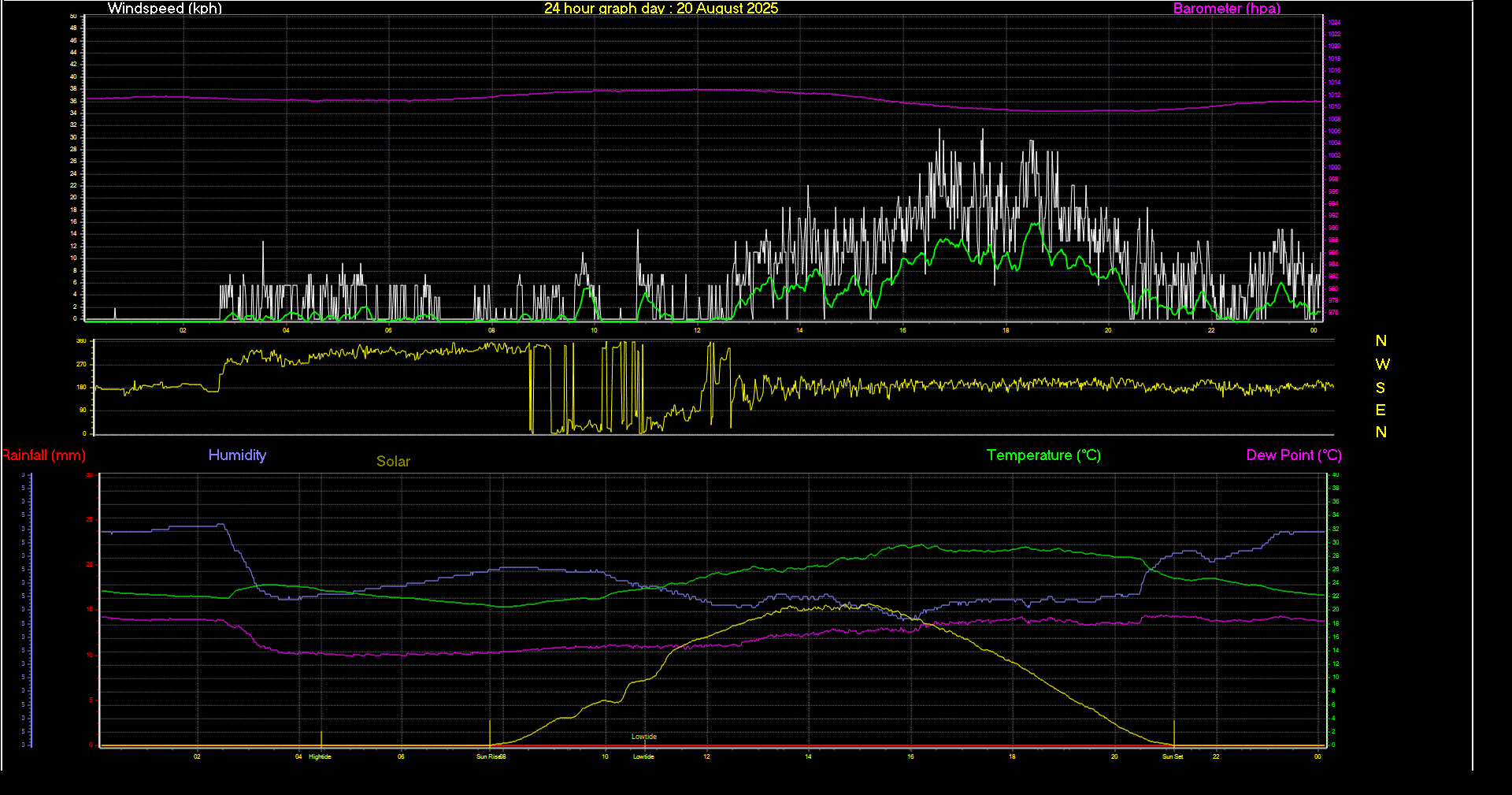Click the red 25 on rainfall scale
Viewport: 1512px width, 795px height.
coord(89,519)
